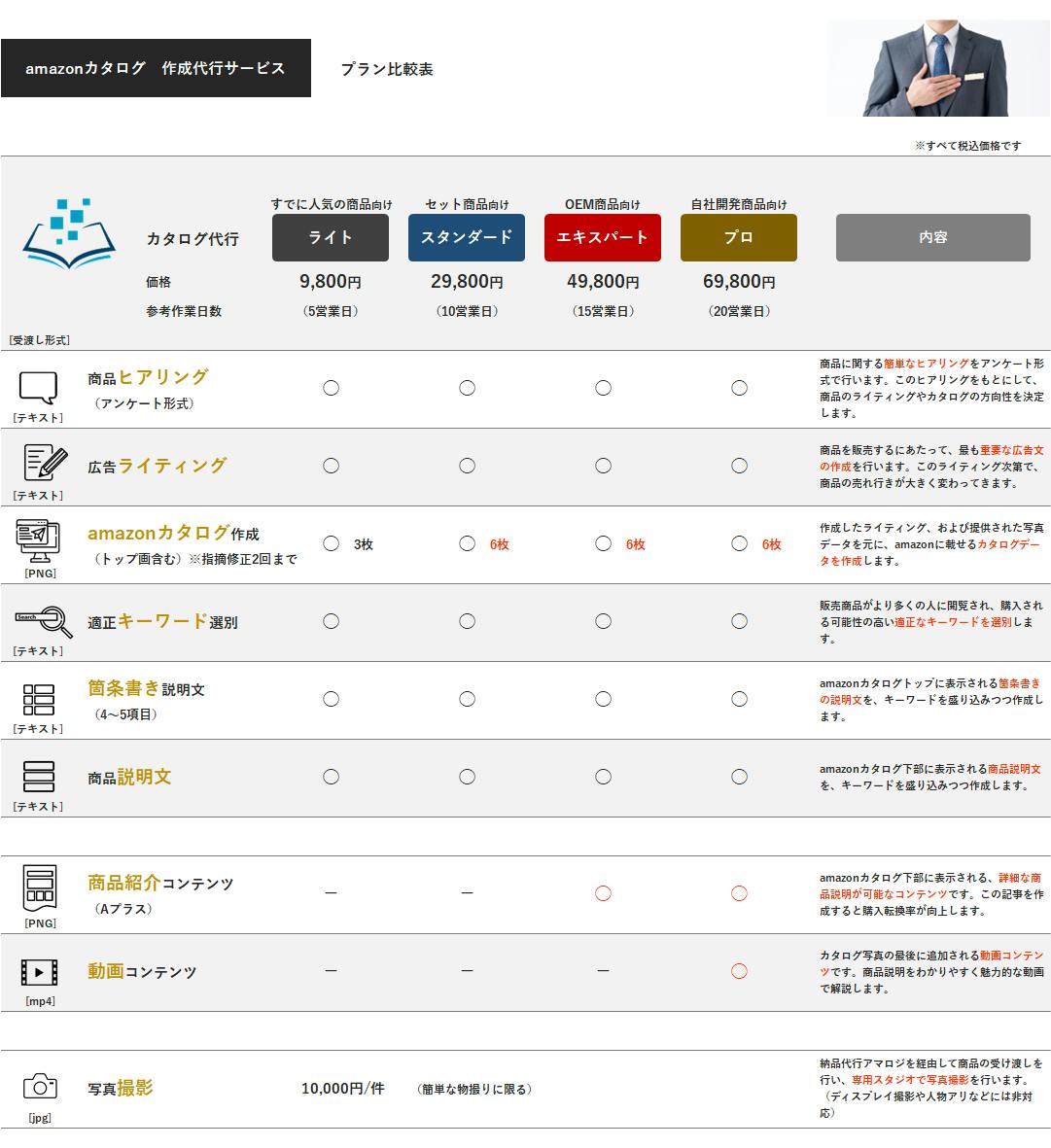Image resolution: width=1051 pixels, height=1148 pixels.
Task: Click the gray 内容 header button
Action: 932,237
